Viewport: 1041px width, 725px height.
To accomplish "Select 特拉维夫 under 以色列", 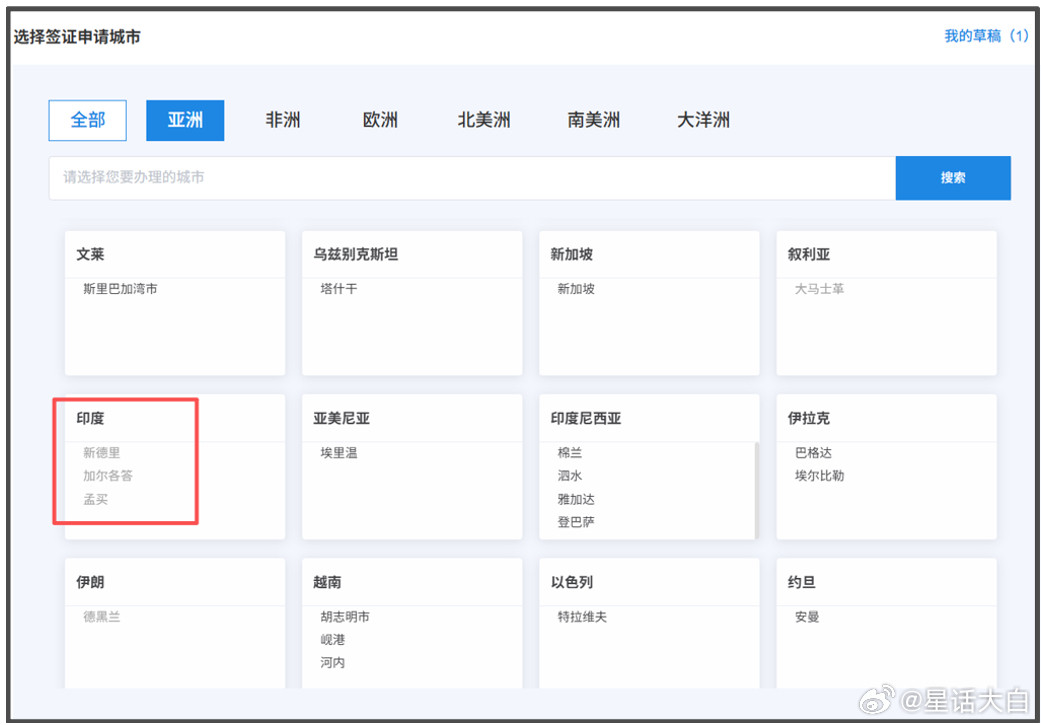I will [x=582, y=617].
